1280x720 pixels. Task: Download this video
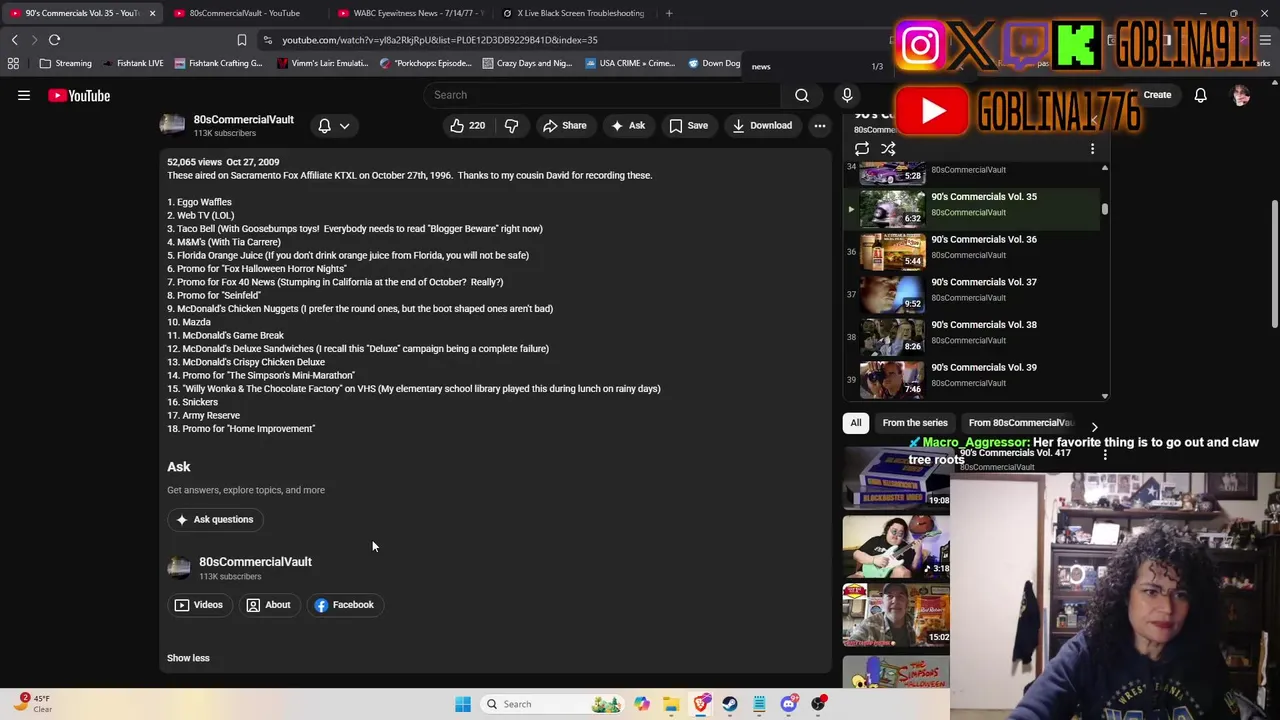[762, 125]
